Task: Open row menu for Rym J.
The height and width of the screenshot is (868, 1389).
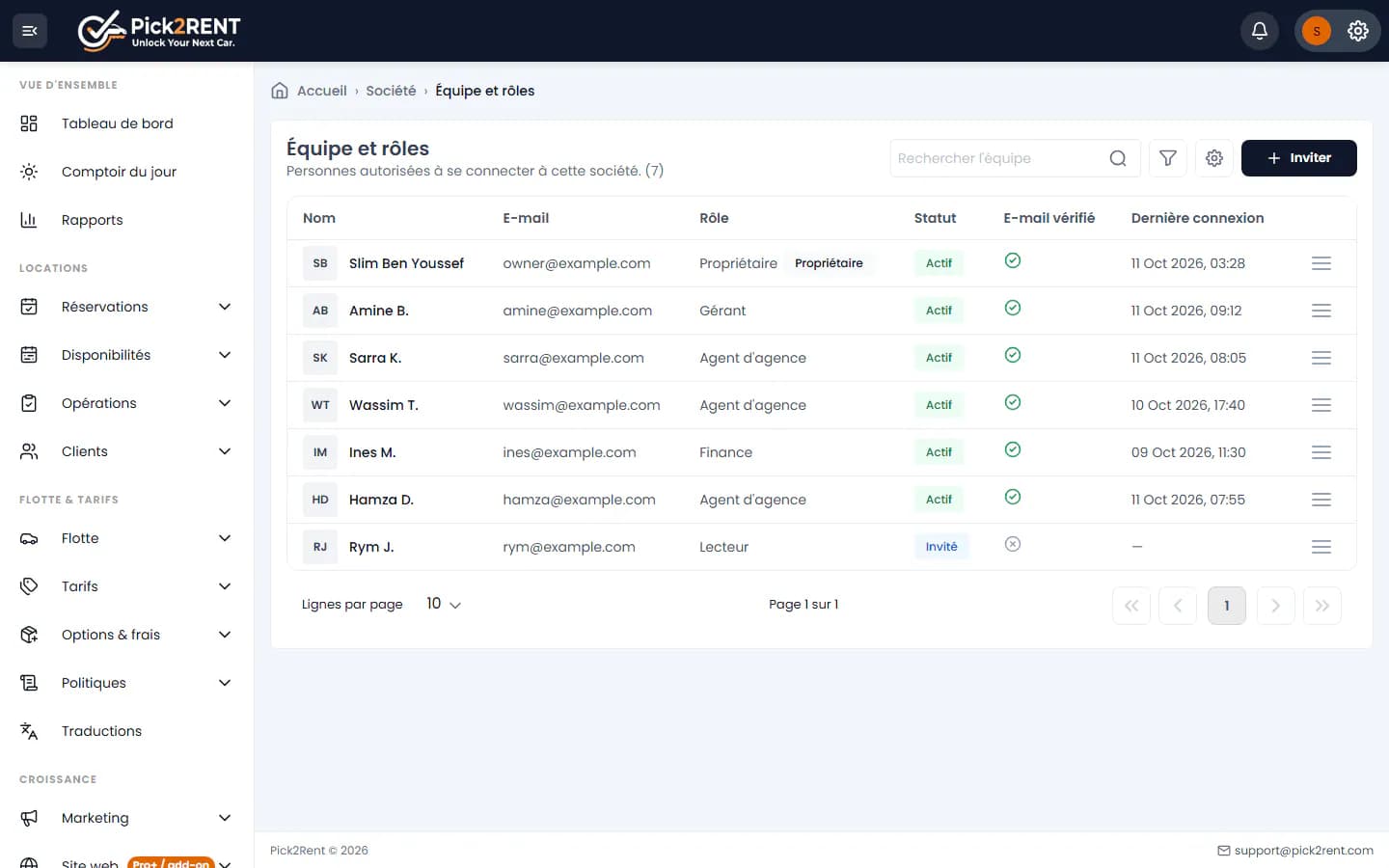Action: click(x=1321, y=547)
